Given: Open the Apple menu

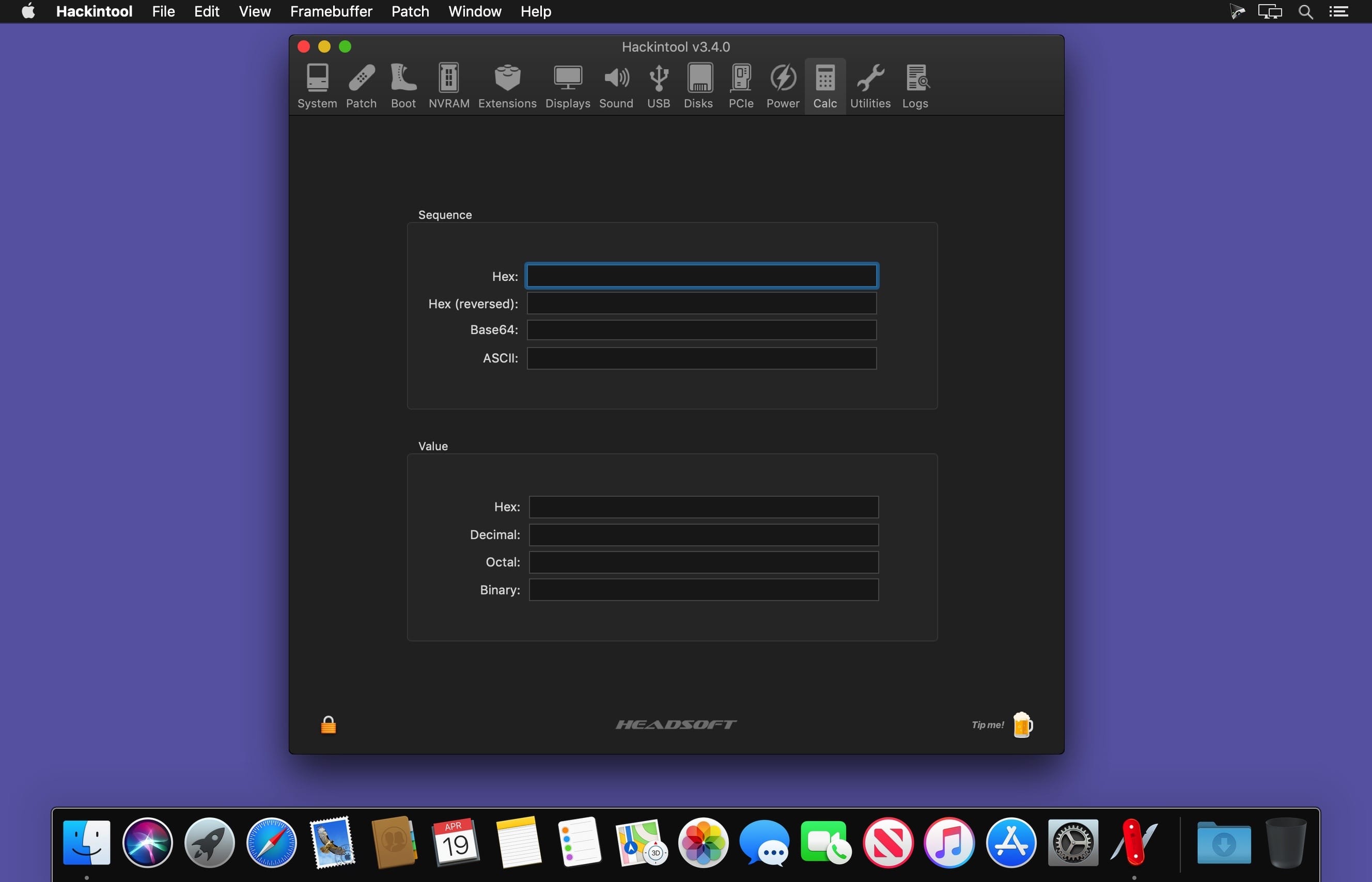Looking at the screenshot, I should click(28, 11).
